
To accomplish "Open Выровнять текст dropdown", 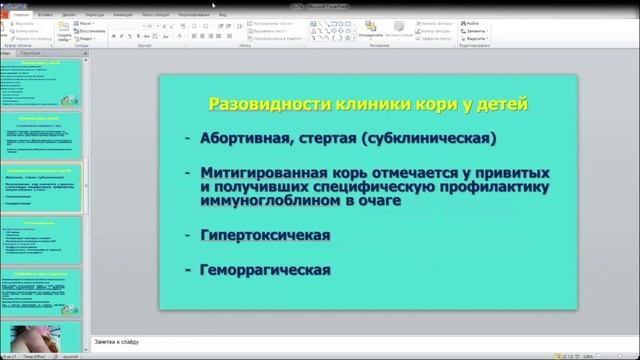I will point(268,31).
